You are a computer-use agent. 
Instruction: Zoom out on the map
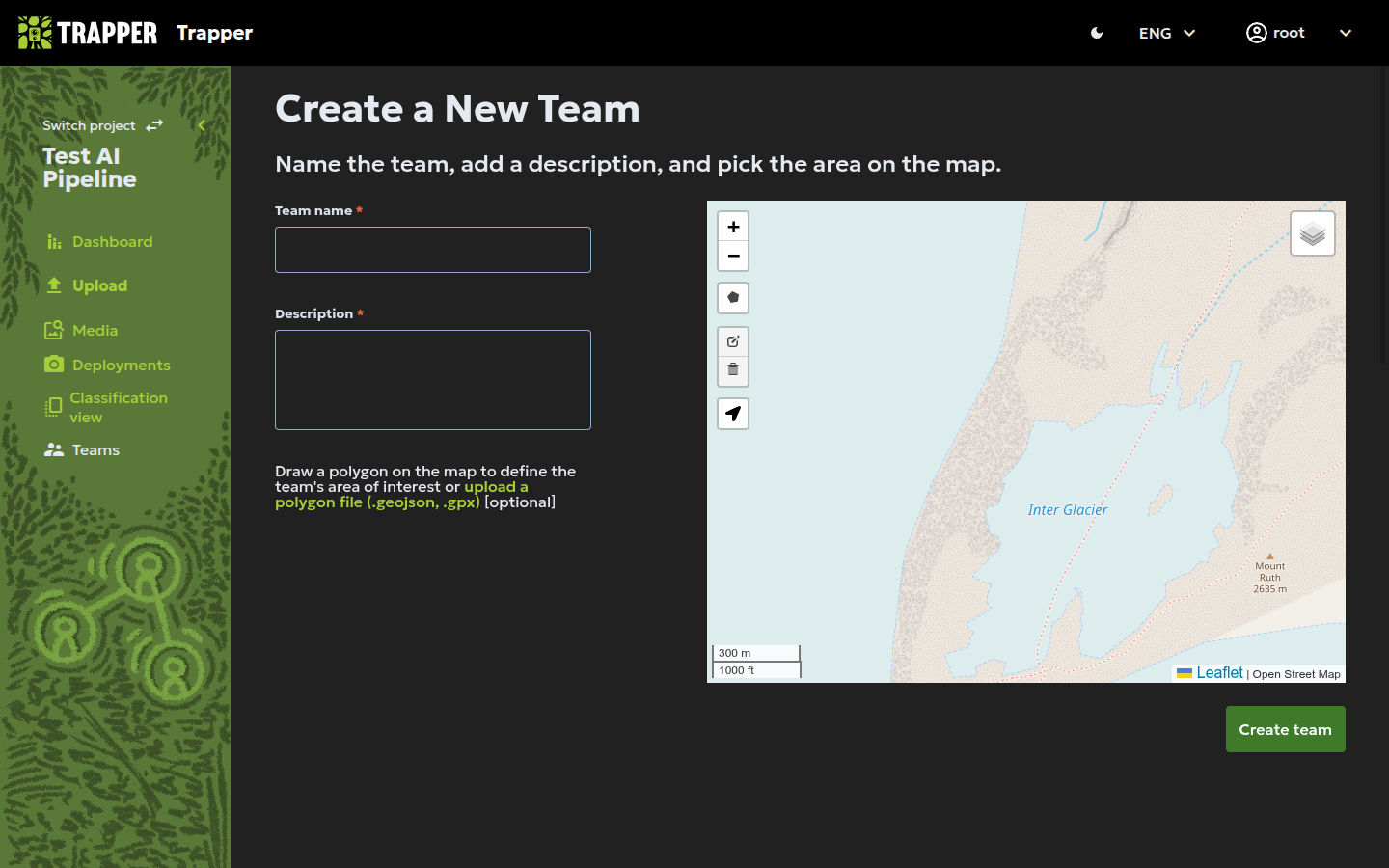pyautogui.click(x=733, y=256)
